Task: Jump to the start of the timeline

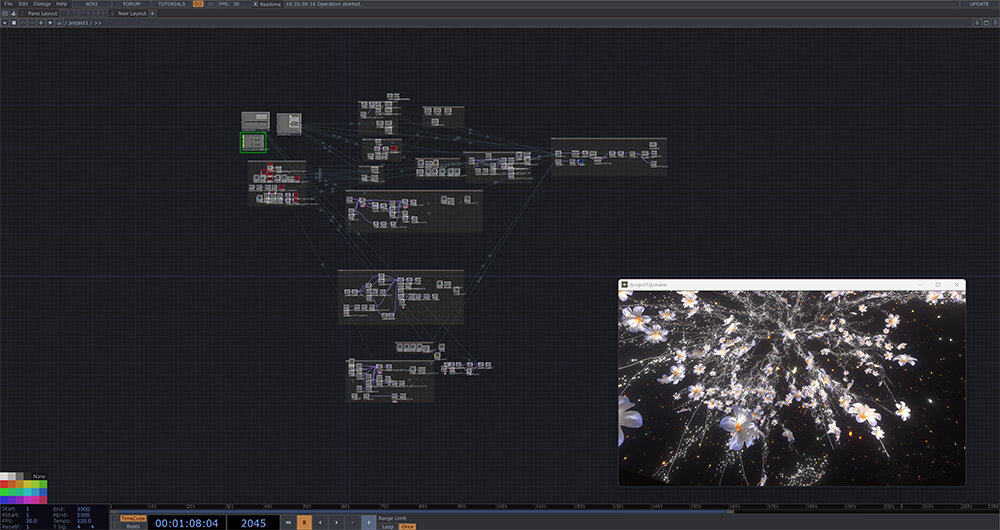Action: 287,521
